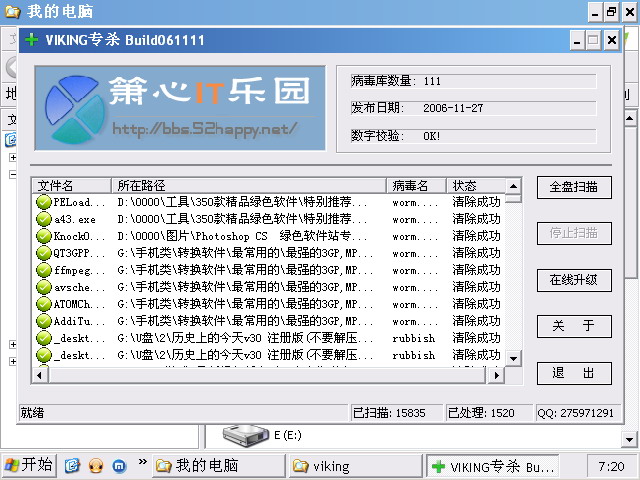Click the blue round m quick launch icon
This screenshot has height=480, width=640.
(119, 466)
